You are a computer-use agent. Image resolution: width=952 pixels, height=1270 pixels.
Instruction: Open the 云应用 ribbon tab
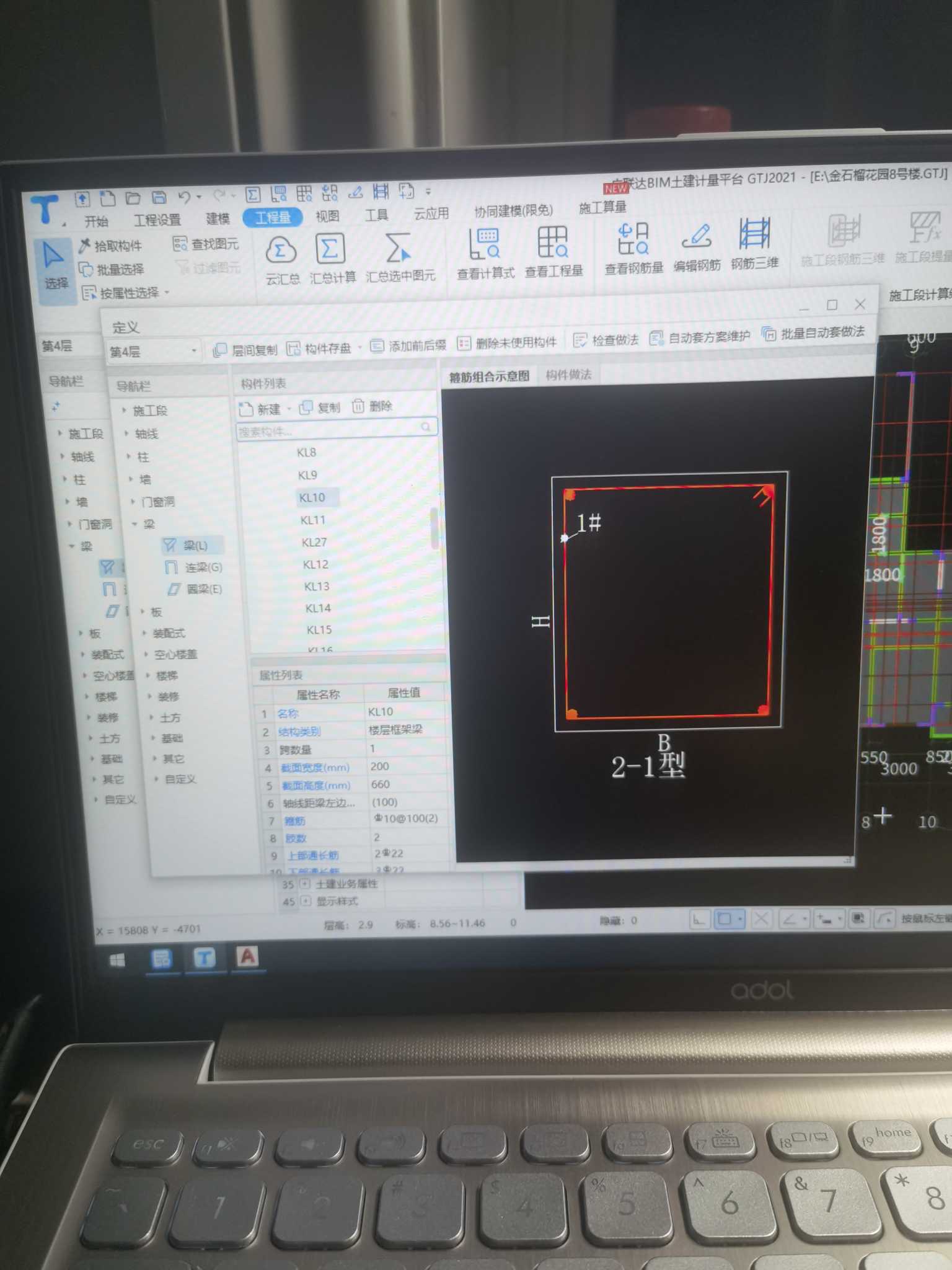pyautogui.click(x=431, y=213)
